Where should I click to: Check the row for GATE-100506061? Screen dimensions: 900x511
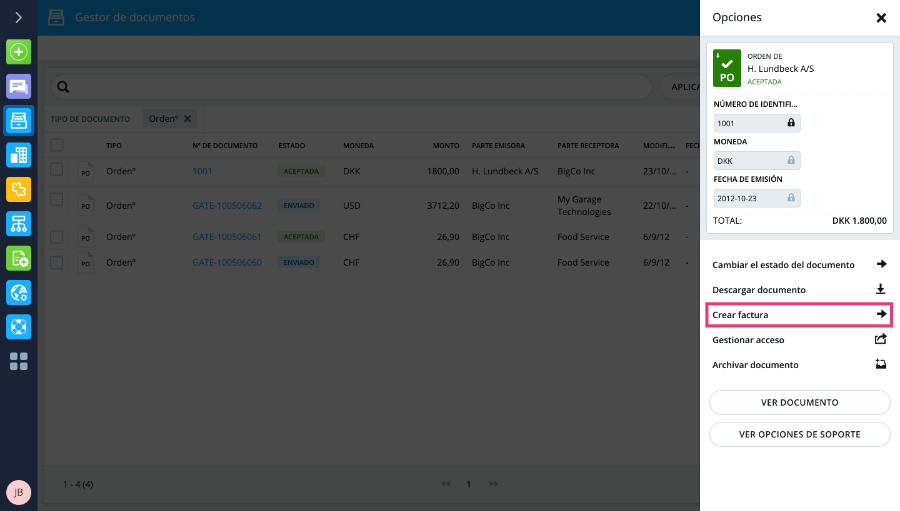click(57, 237)
